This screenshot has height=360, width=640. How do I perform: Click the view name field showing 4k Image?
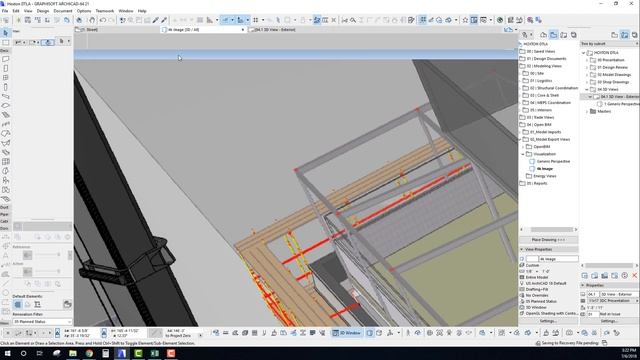pyautogui.click(x=558, y=259)
